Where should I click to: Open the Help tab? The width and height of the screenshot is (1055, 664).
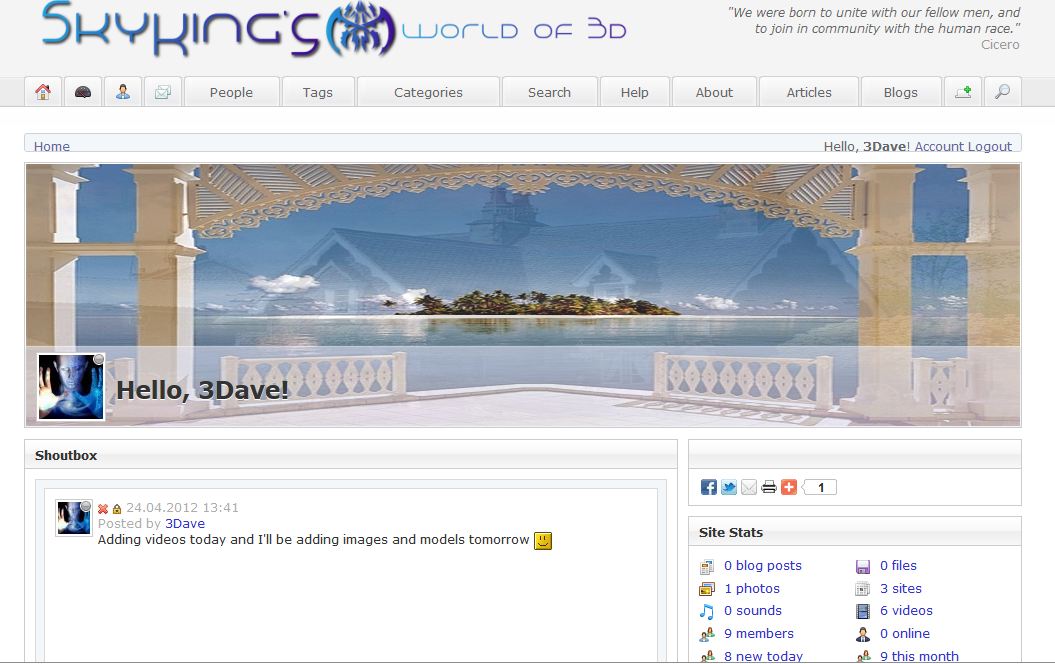pos(634,92)
